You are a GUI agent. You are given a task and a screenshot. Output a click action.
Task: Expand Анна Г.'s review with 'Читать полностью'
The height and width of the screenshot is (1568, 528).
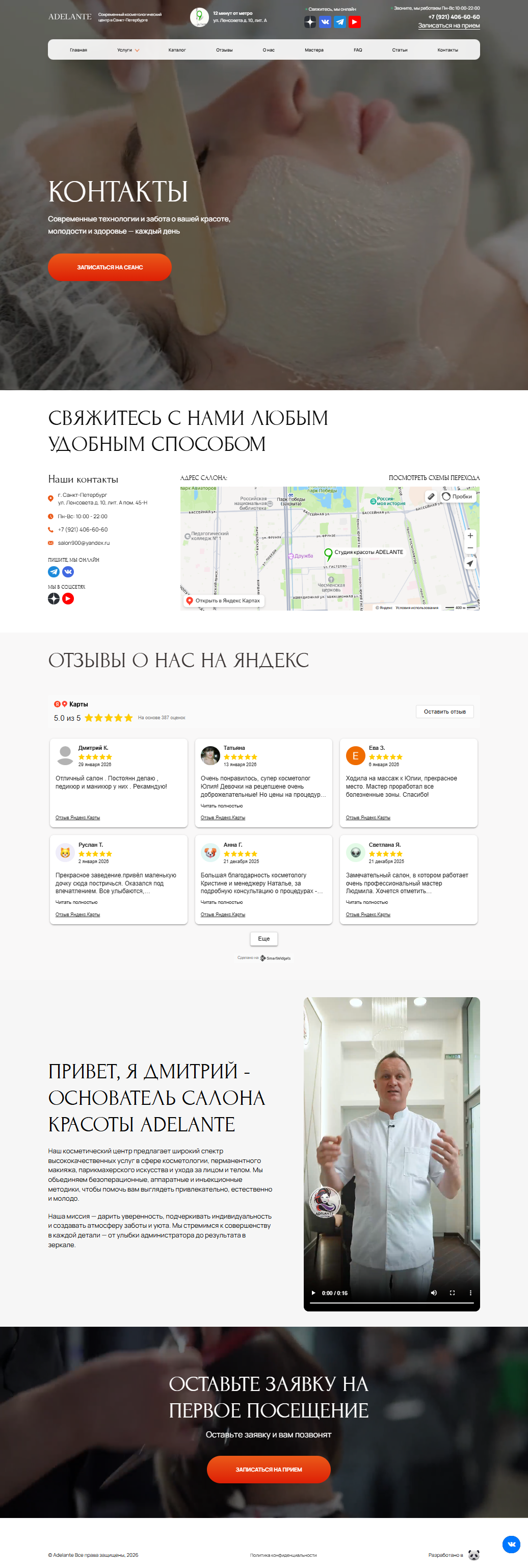[x=221, y=902]
